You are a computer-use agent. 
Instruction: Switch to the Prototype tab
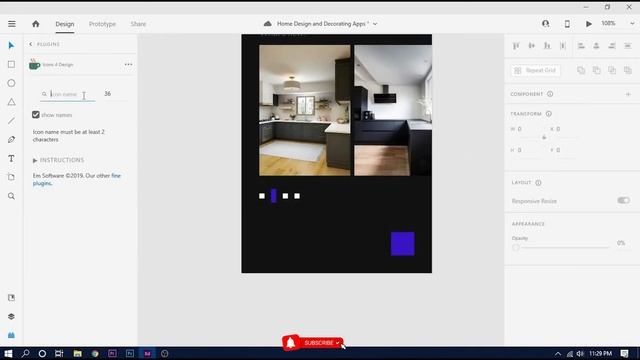pyautogui.click(x=102, y=24)
